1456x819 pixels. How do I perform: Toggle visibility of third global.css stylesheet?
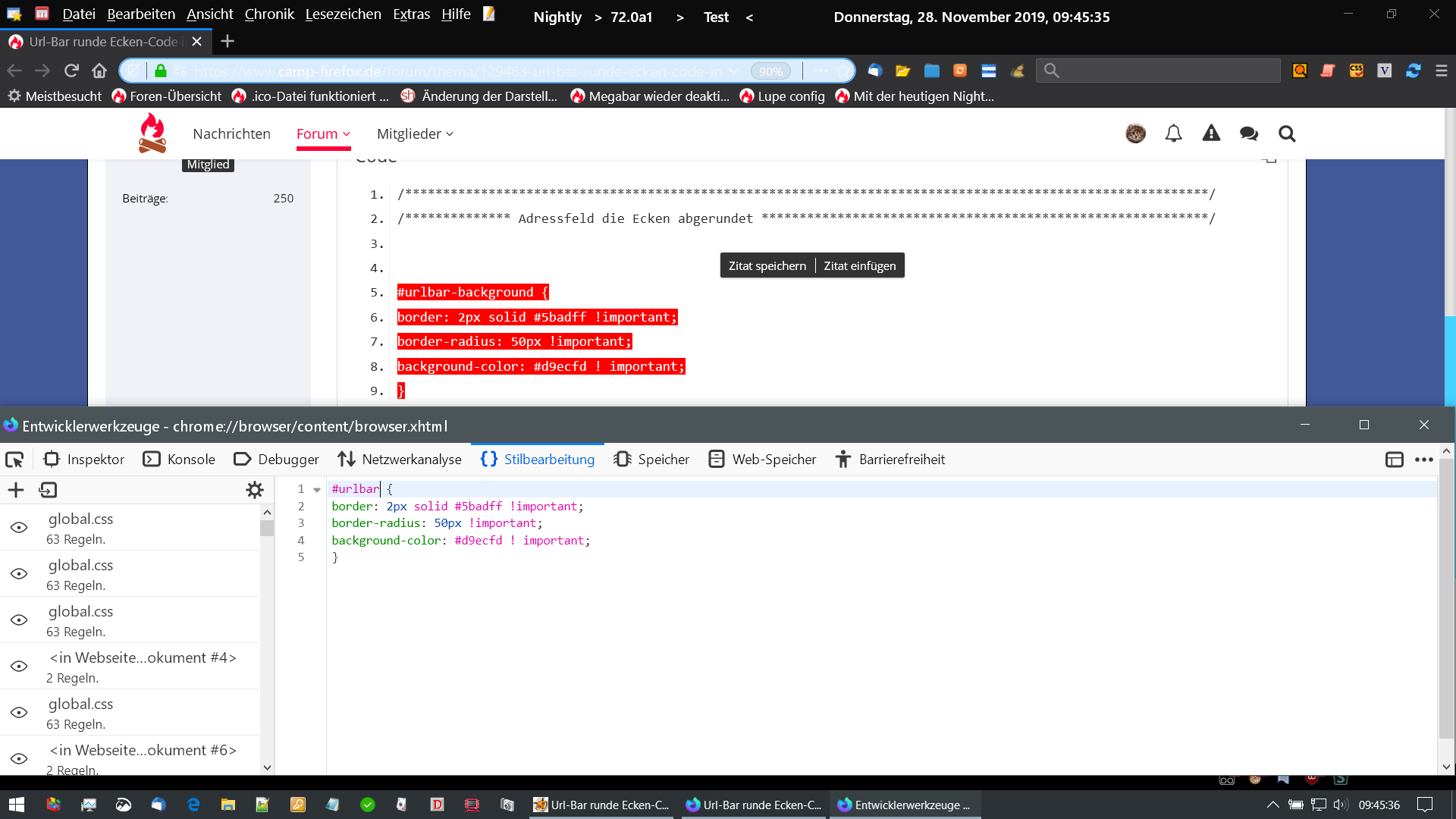(19, 620)
